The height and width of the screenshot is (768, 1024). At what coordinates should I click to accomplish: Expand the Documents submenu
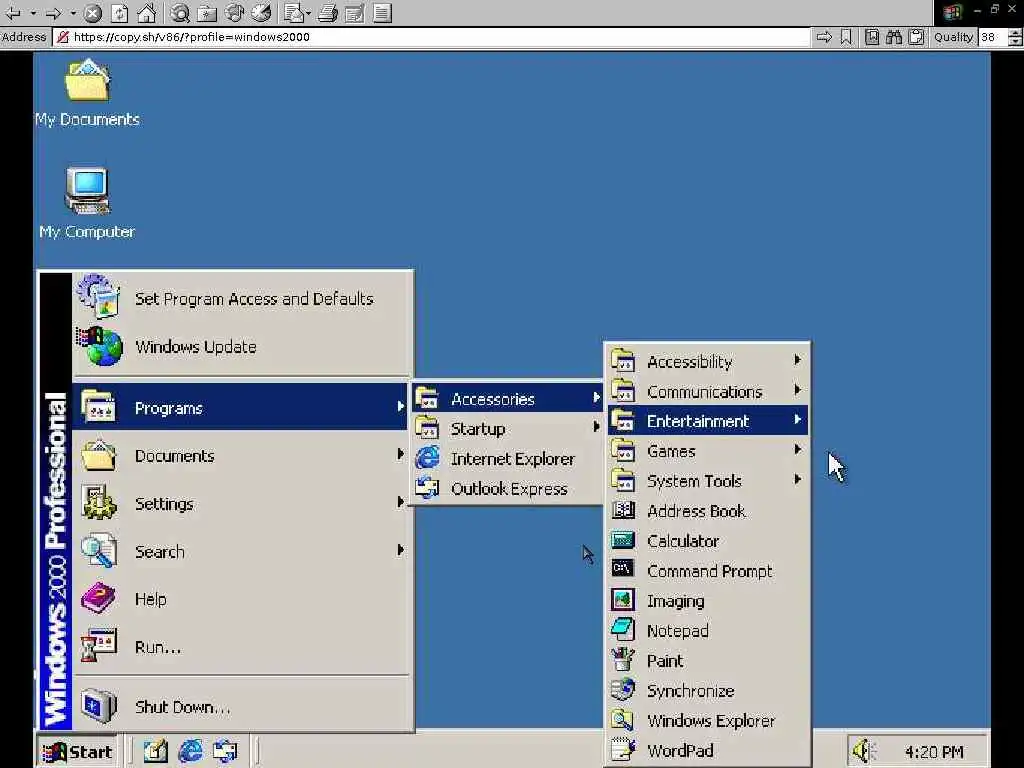[x=240, y=456]
